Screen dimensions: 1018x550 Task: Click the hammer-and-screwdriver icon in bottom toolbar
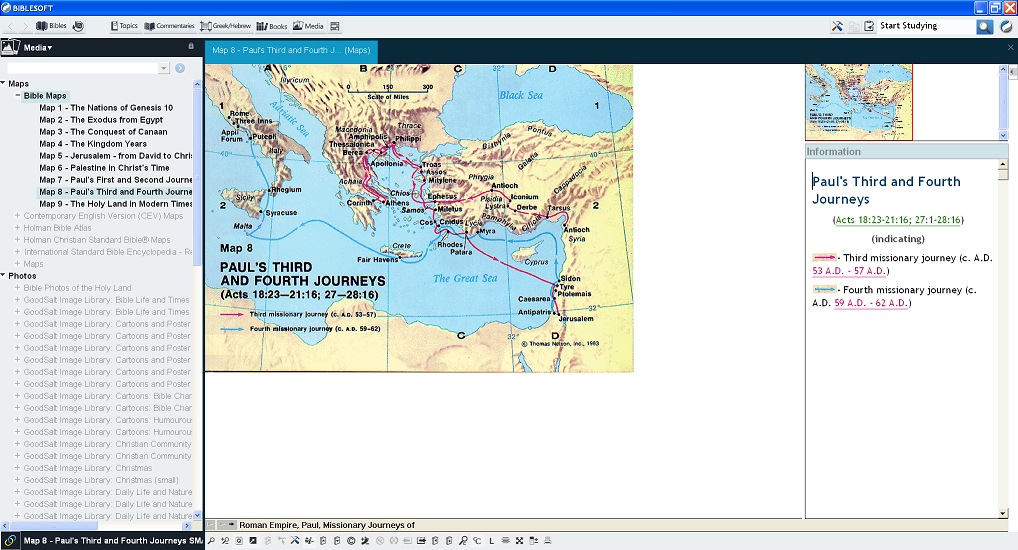[295, 540]
